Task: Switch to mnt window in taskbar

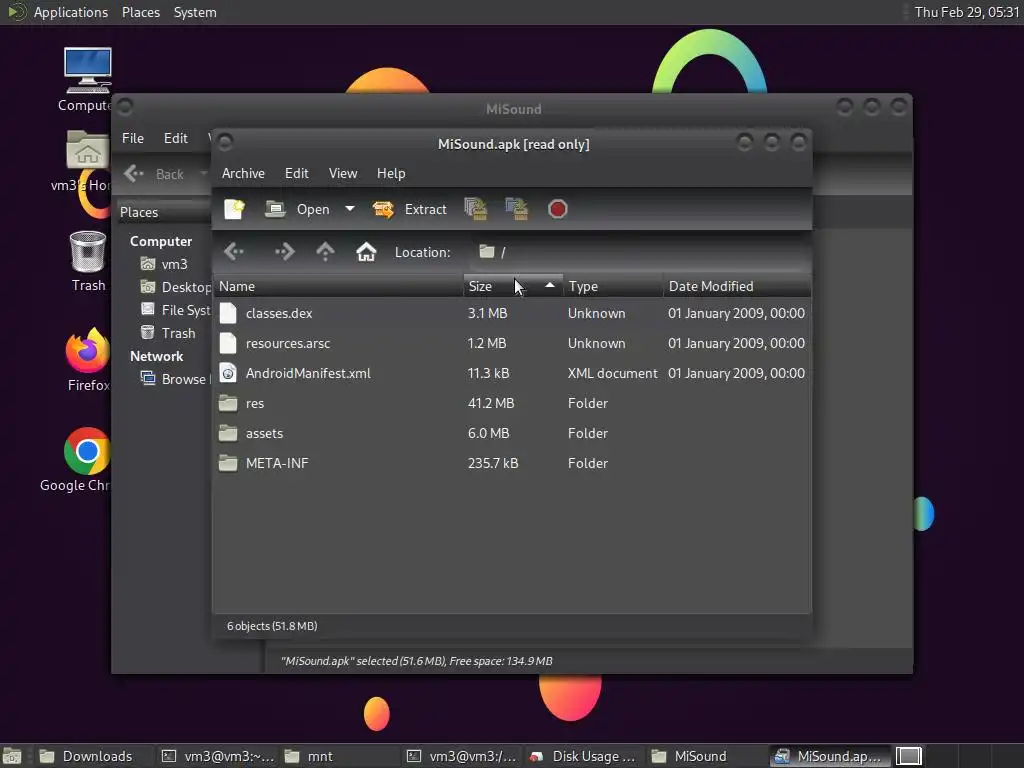Action: pyautogui.click(x=340, y=756)
